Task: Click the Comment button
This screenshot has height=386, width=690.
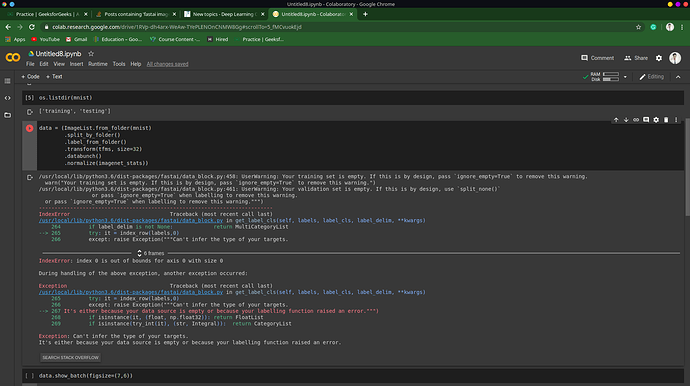Action: point(597,58)
